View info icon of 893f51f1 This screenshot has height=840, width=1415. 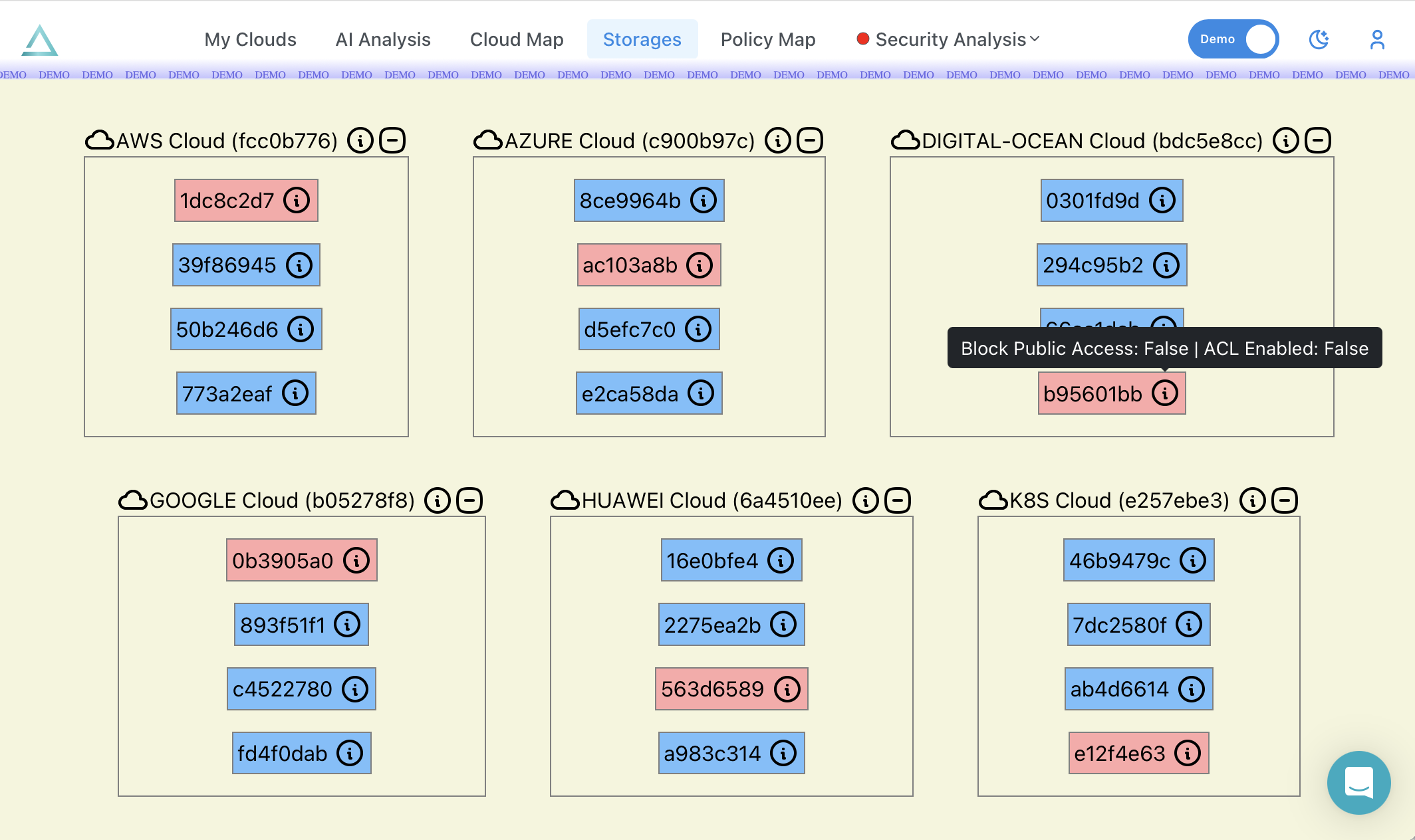pos(347,625)
